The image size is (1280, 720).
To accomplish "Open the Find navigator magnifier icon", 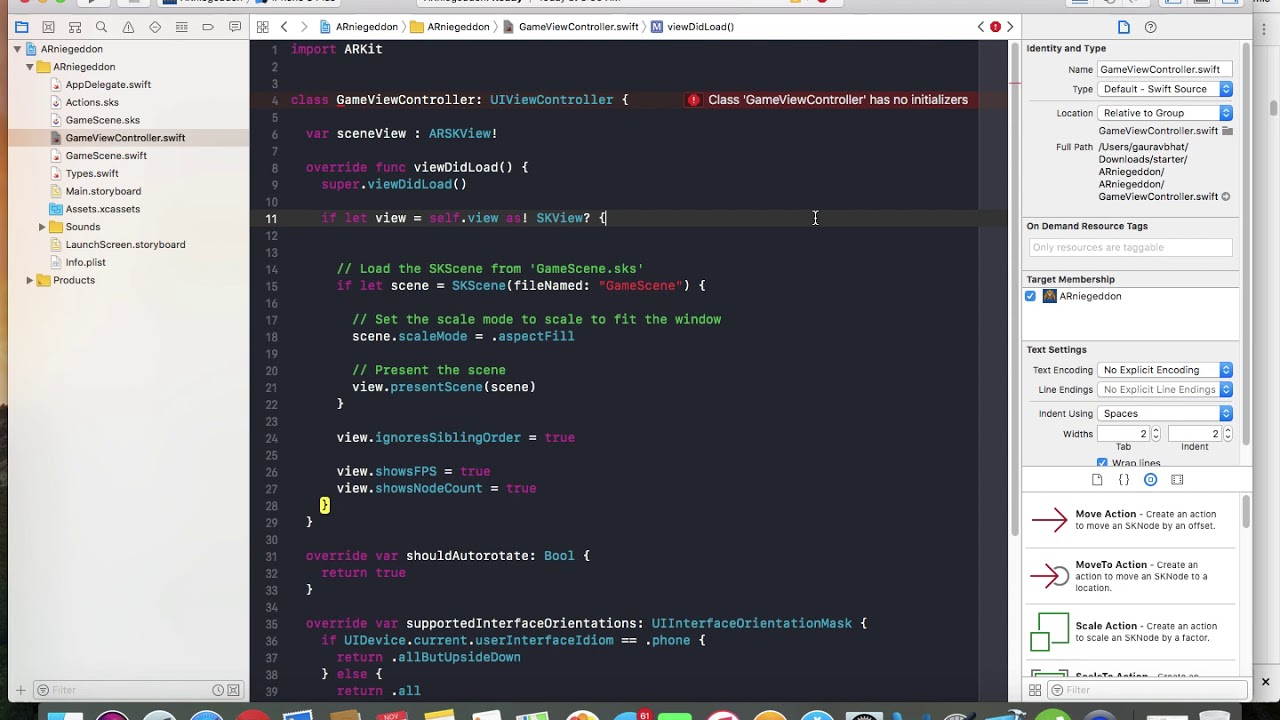I will point(101,27).
